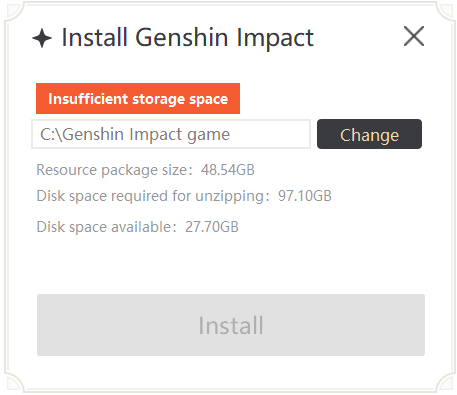Screen dimensions: 457x395
Task: Click the word Impact in the dialog title
Action: (x=275, y=38)
